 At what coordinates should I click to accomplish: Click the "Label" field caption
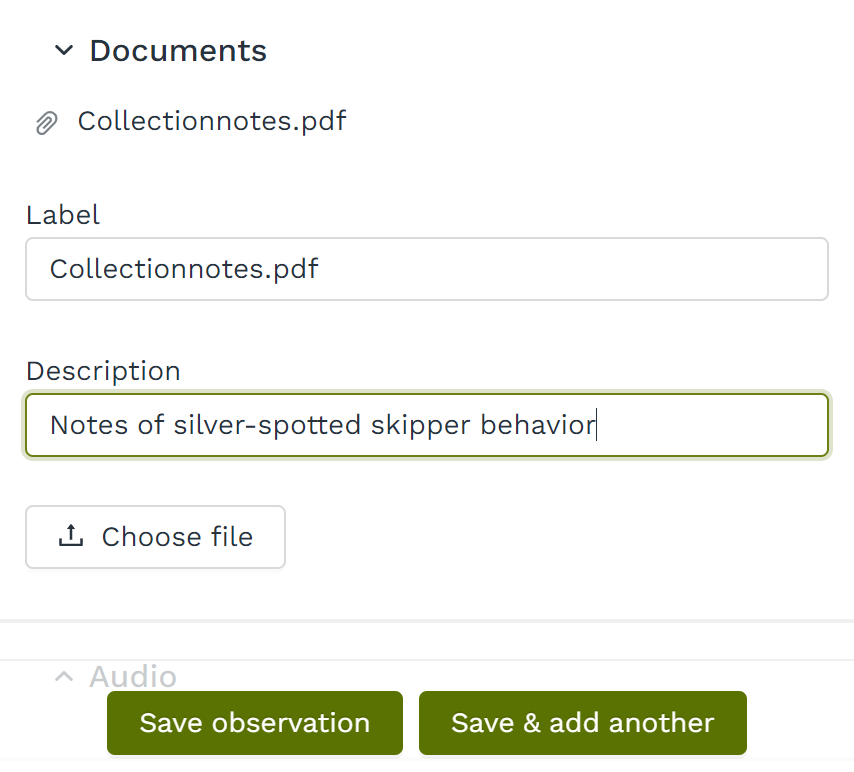(63, 214)
